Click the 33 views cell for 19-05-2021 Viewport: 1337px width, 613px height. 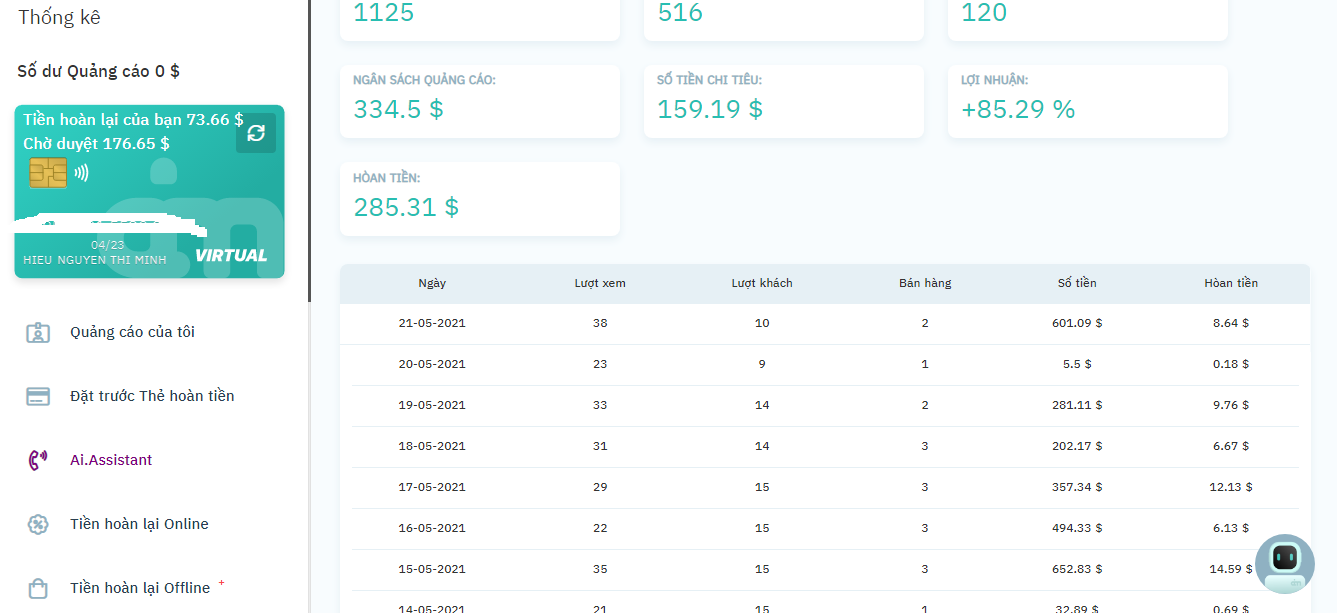(600, 405)
